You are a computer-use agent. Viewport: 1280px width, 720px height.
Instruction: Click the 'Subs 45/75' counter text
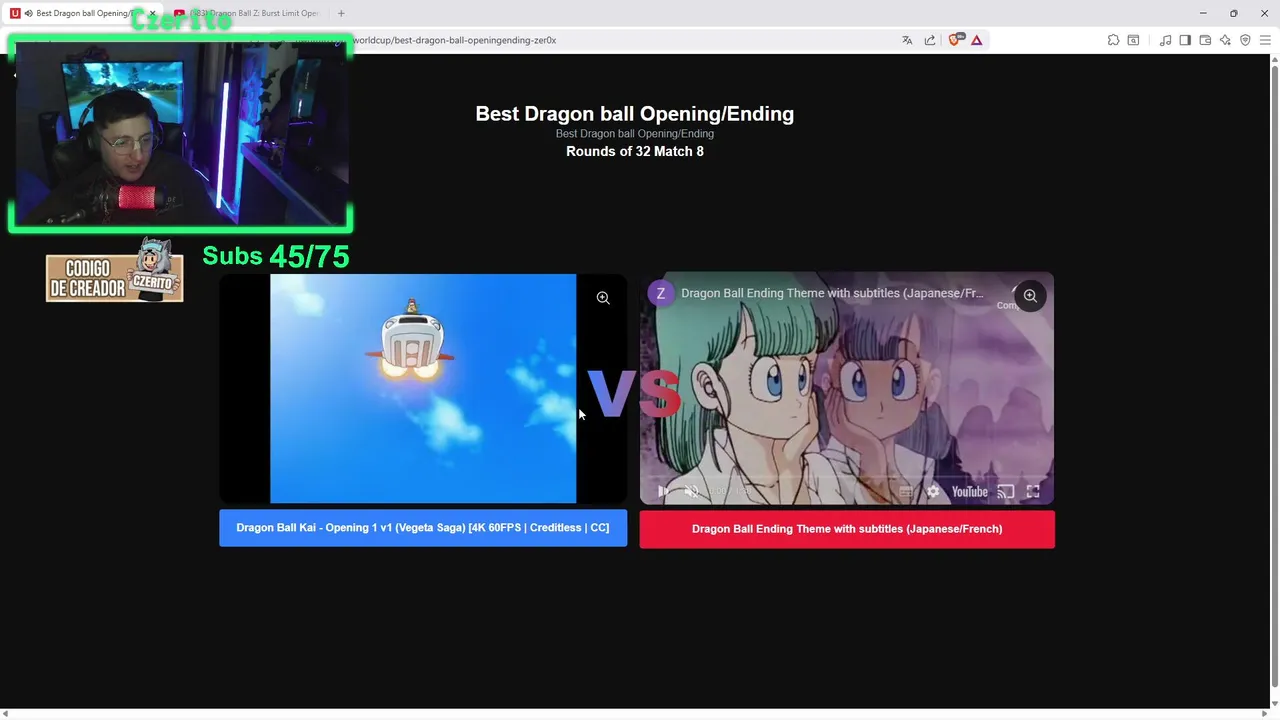click(276, 256)
